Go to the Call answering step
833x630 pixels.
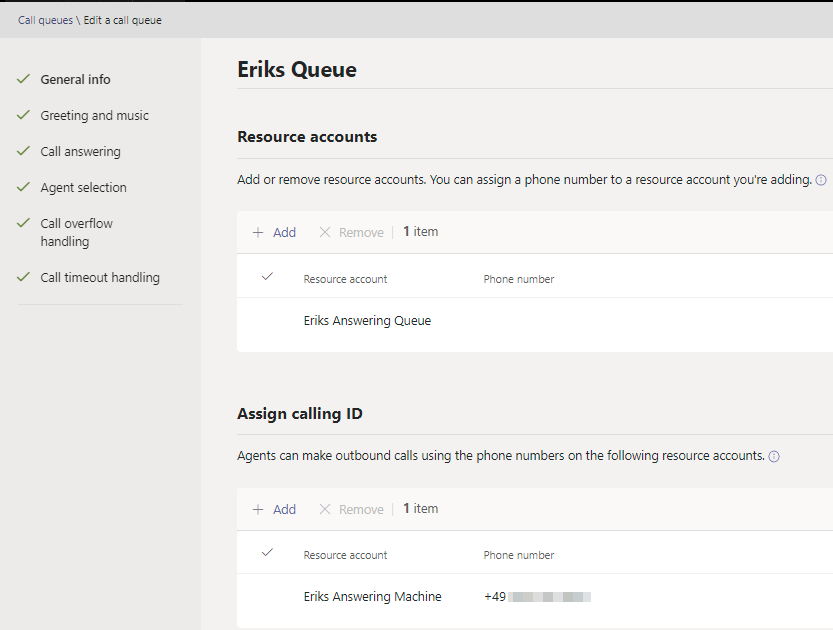coord(80,152)
